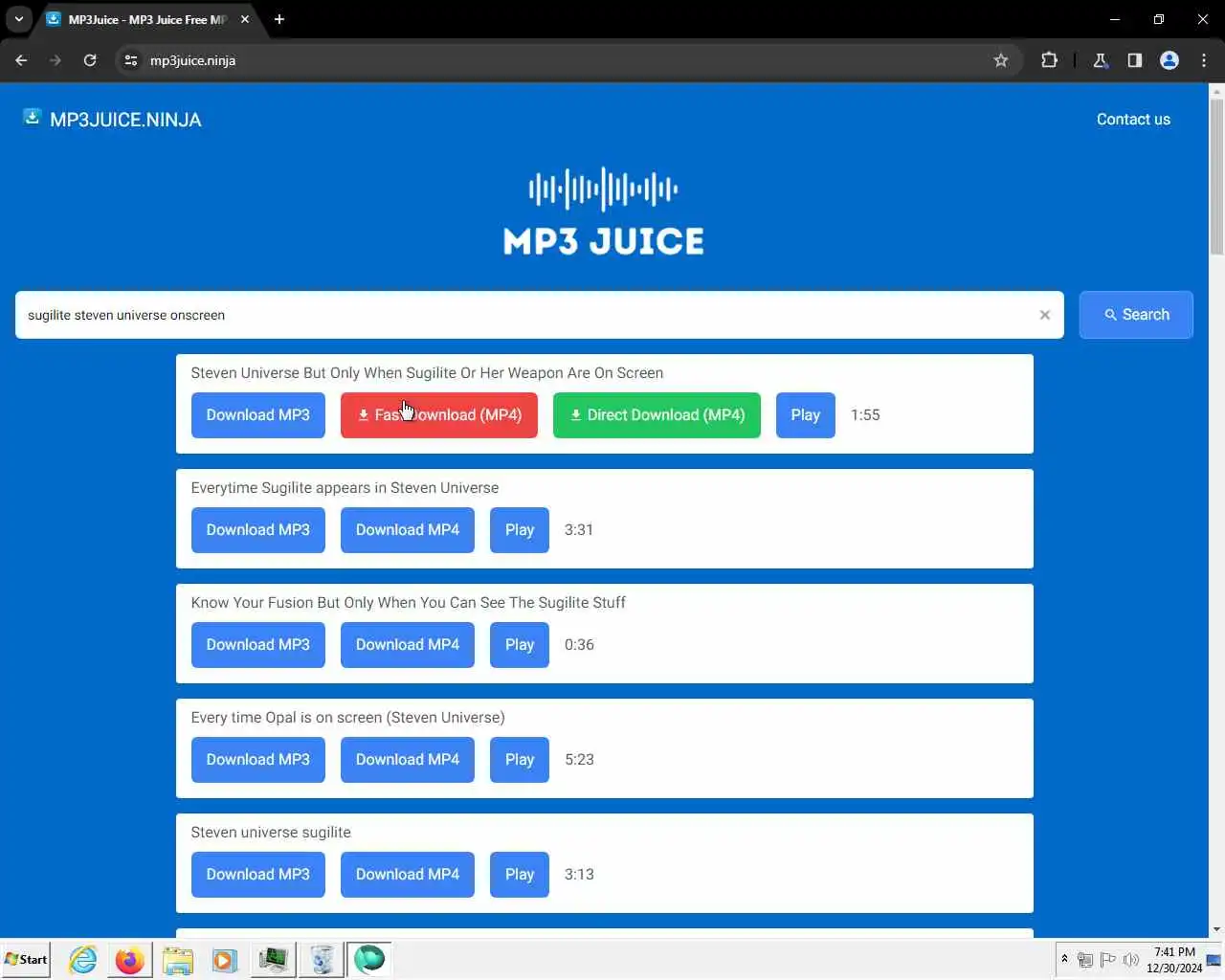Select the MP3Juice browser tab
The image size is (1225, 980).
click(x=148, y=19)
